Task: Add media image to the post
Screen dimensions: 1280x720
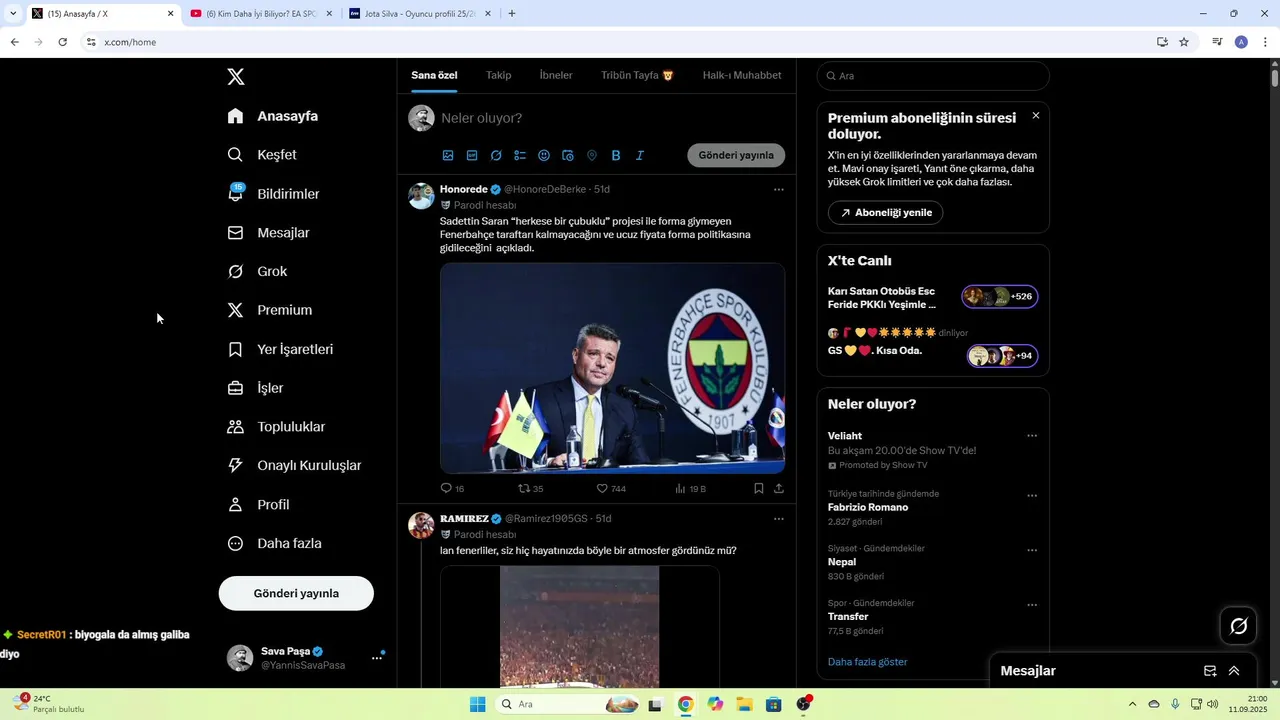Action: tap(448, 156)
